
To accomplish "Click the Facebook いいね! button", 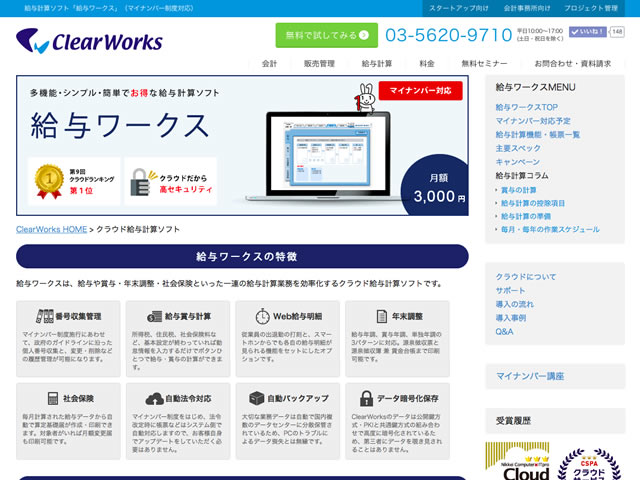I will [x=587, y=31].
